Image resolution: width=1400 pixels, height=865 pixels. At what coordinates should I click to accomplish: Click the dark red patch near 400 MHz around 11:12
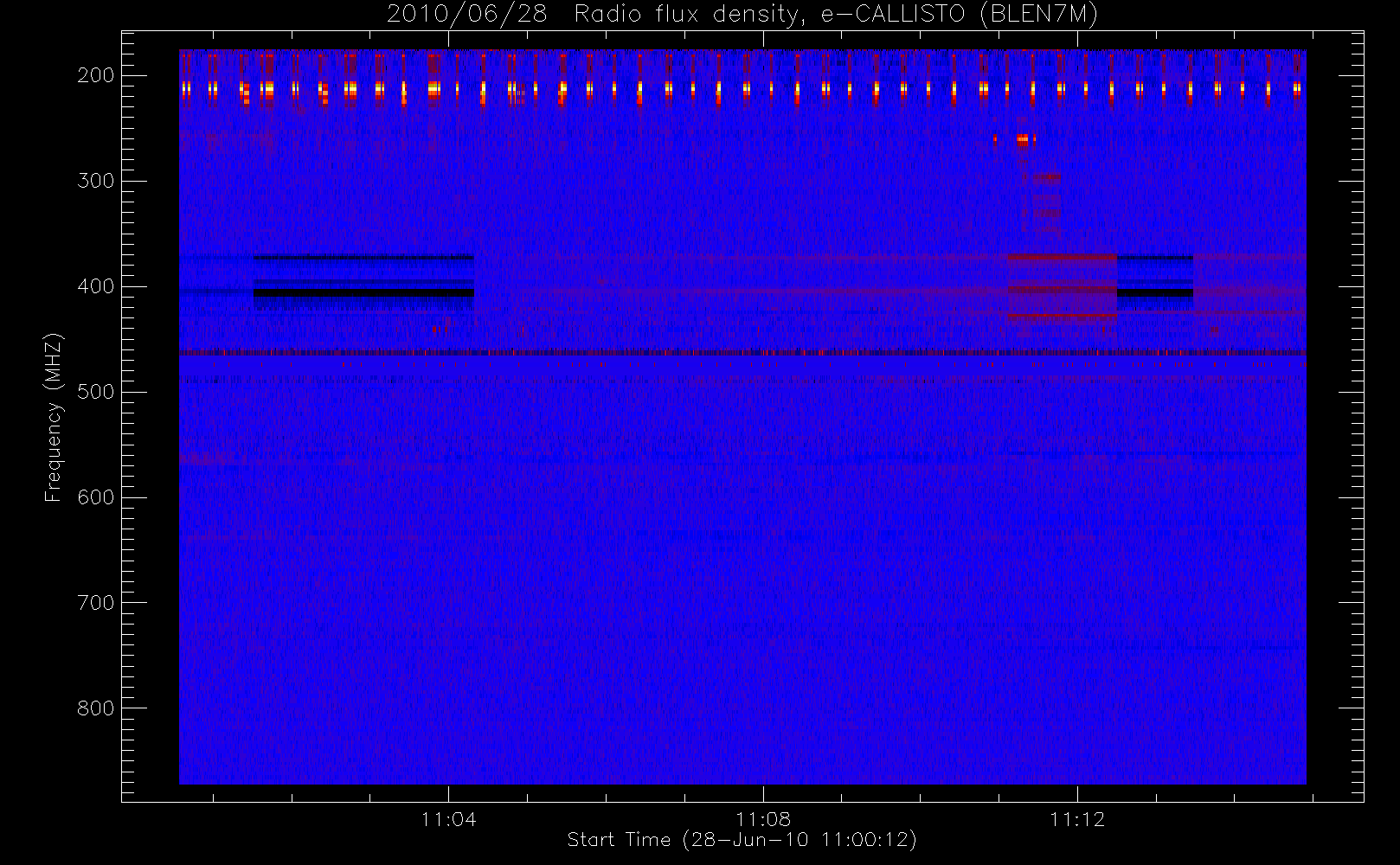1063,289
